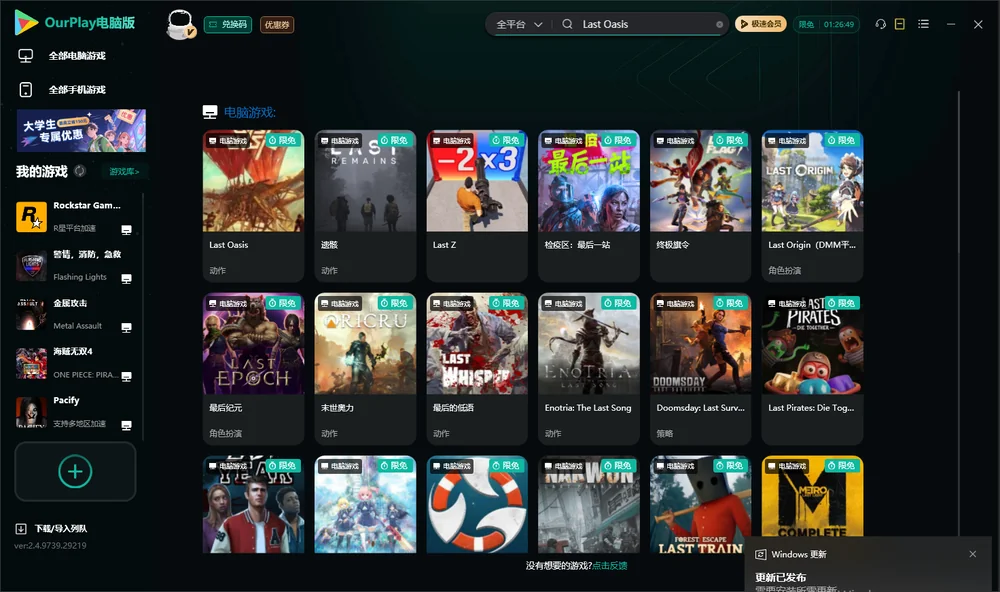
Task: Click the 点击反馈 feedback link
Action: point(610,565)
